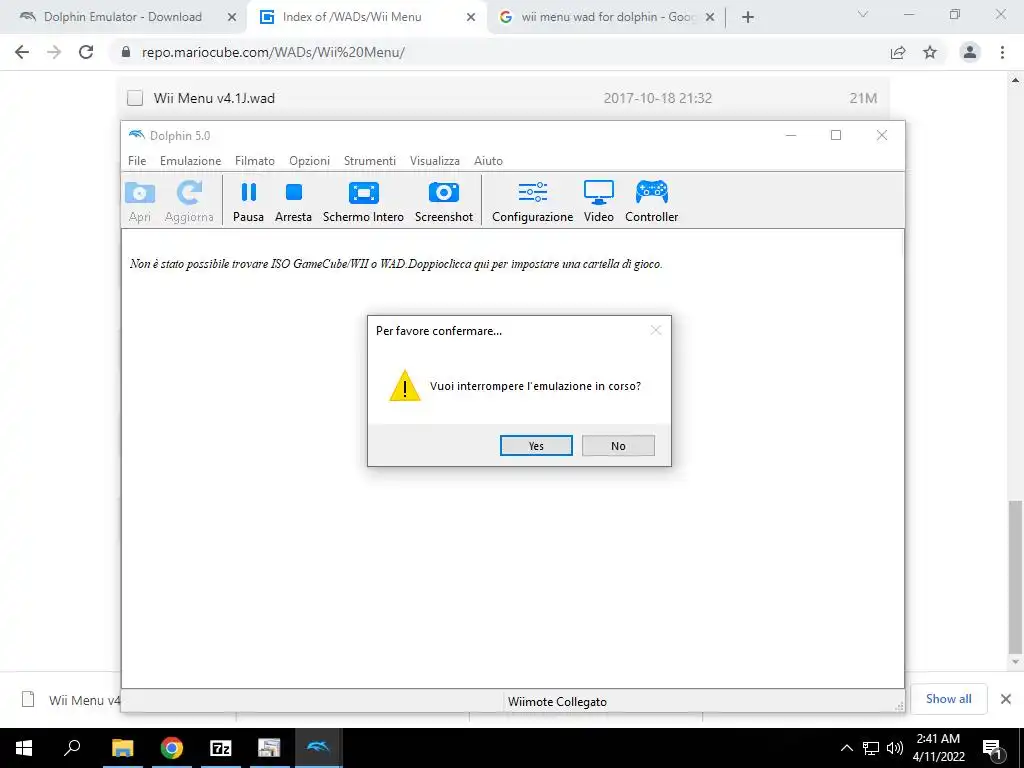The height and width of the screenshot is (768, 1024).
Task: Click the Aggiorna refresh icon
Action: [189, 202]
